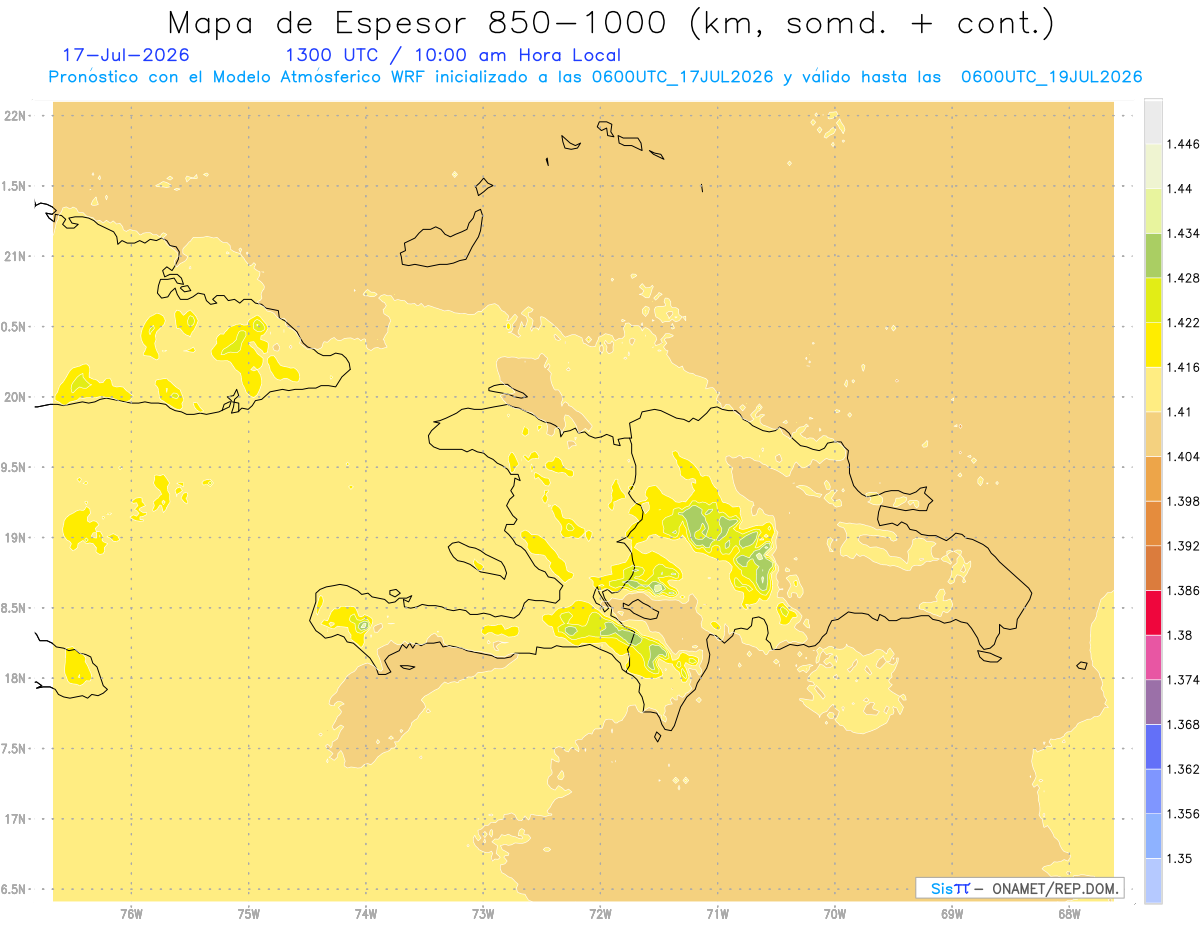
Task: Click the "1.446" colorbar label
Action: point(1183,144)
